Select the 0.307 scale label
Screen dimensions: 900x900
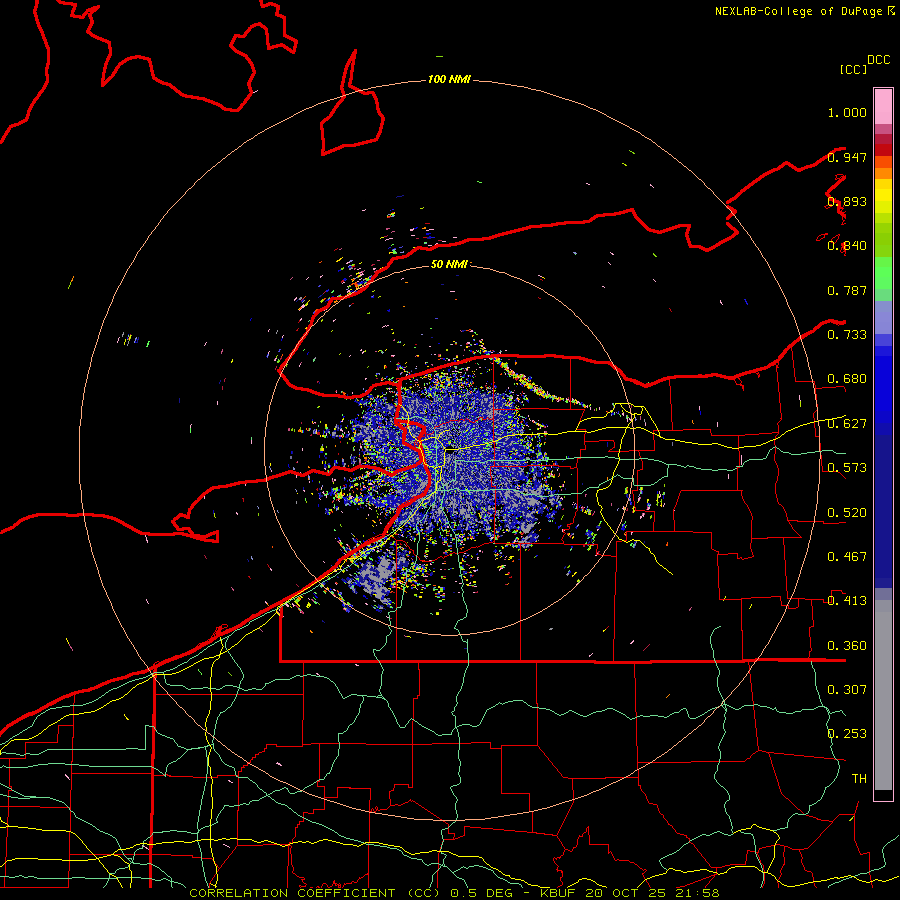(847, 689)
